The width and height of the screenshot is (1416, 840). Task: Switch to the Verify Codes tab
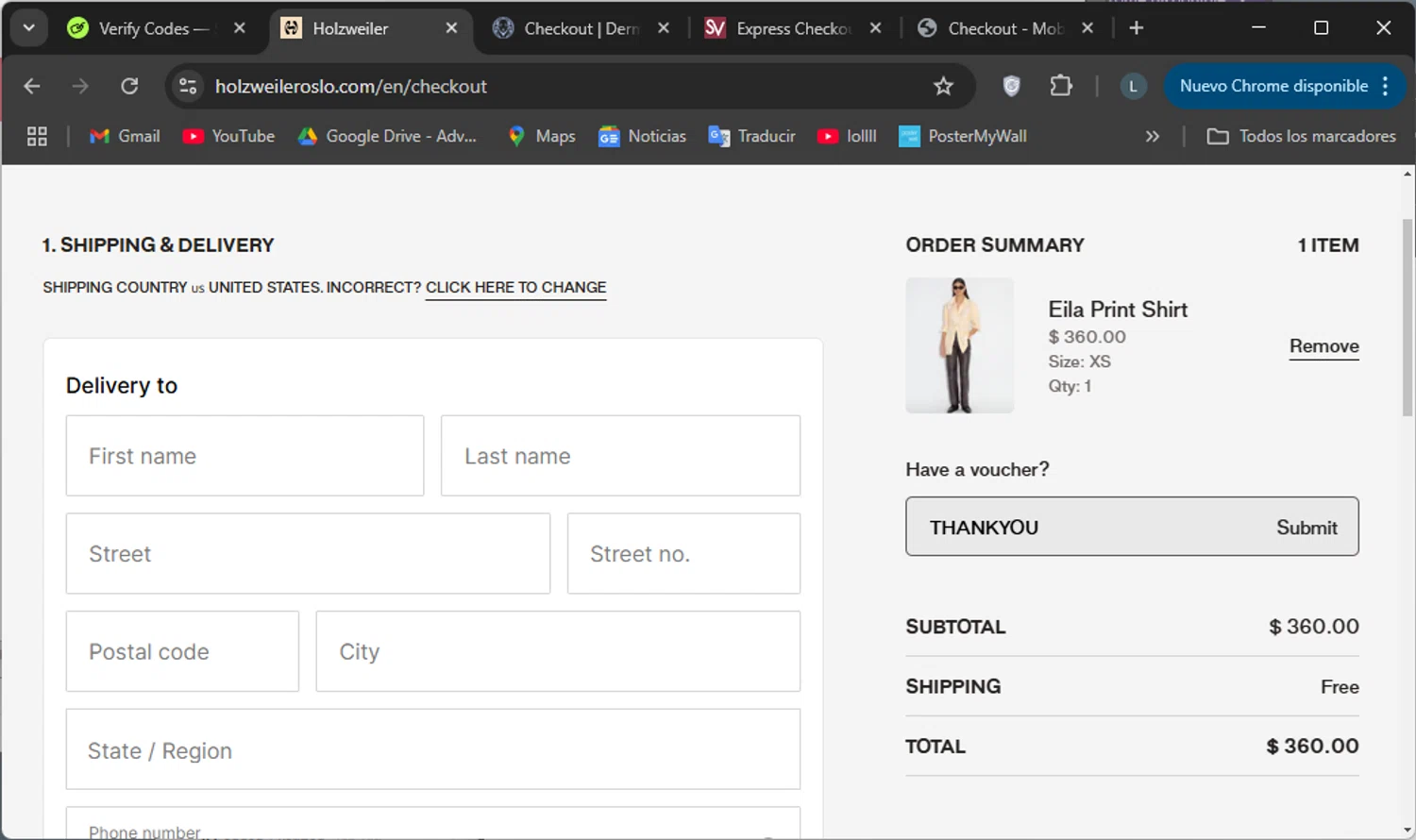point(143,28)
